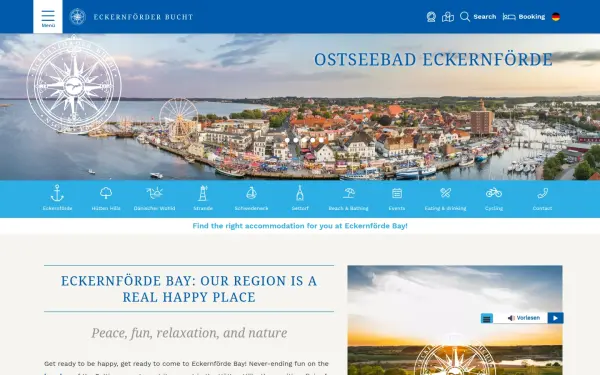Viewport: 600px width, 375px height.
Task: Open the Booking link in header
Action: click(x=532, y=16)
